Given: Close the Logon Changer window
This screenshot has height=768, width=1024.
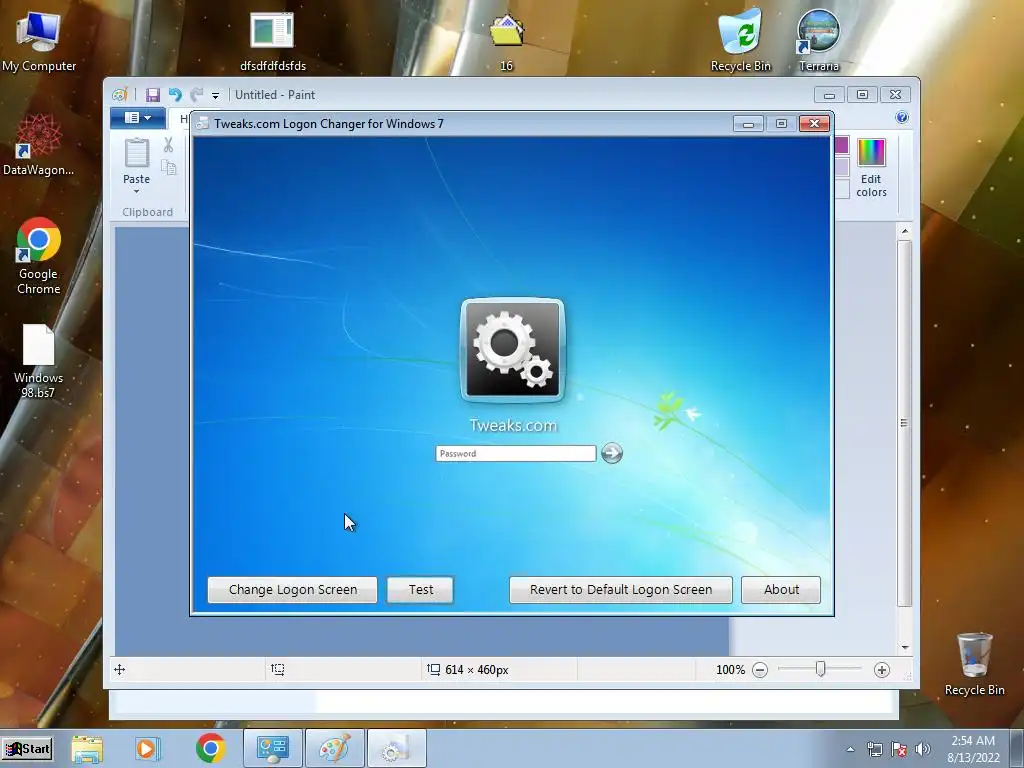Looking at the screenshot, I should click(x=814, y=123).
